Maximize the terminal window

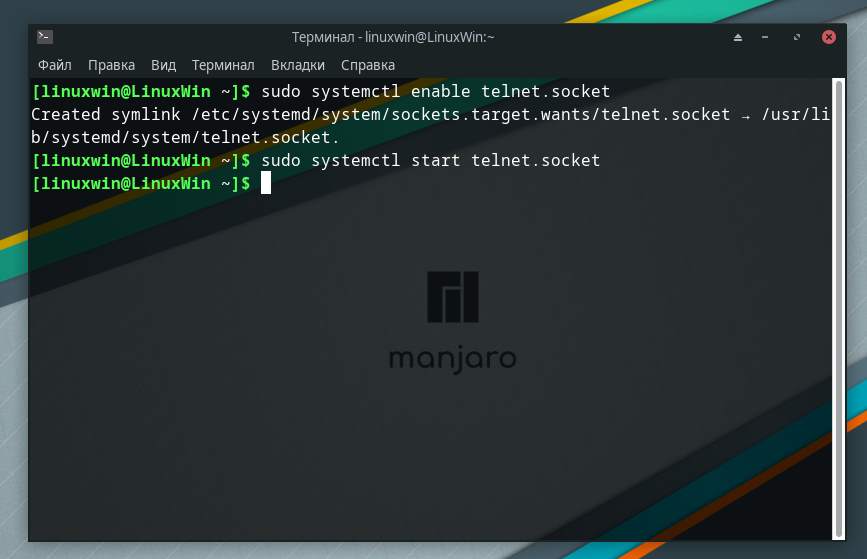click(797, 37)
